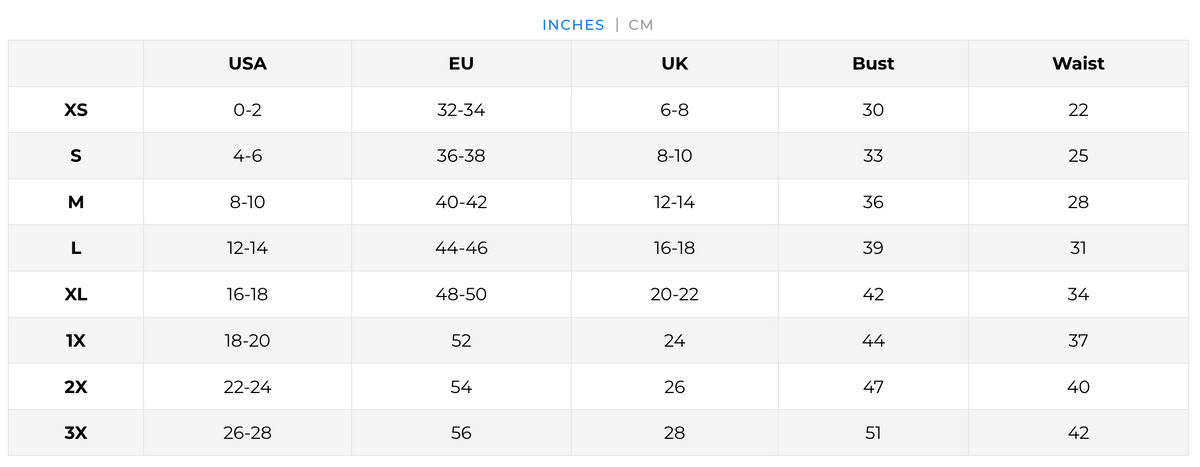Click USA size 8-10 cell
The image size is (1200, 467).
[247, 202]
